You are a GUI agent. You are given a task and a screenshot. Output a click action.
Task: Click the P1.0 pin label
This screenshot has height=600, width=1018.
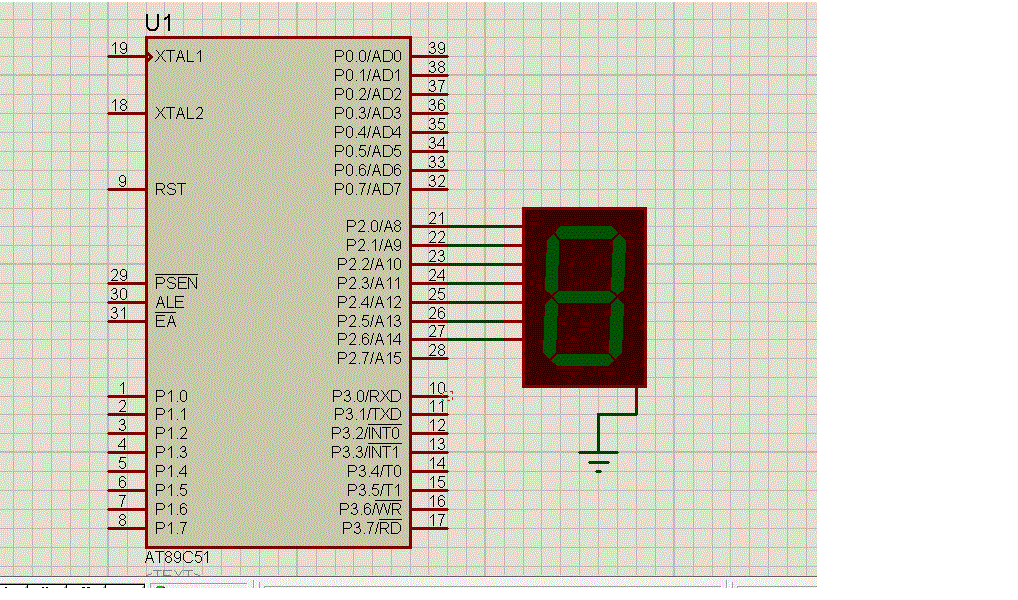171,396
